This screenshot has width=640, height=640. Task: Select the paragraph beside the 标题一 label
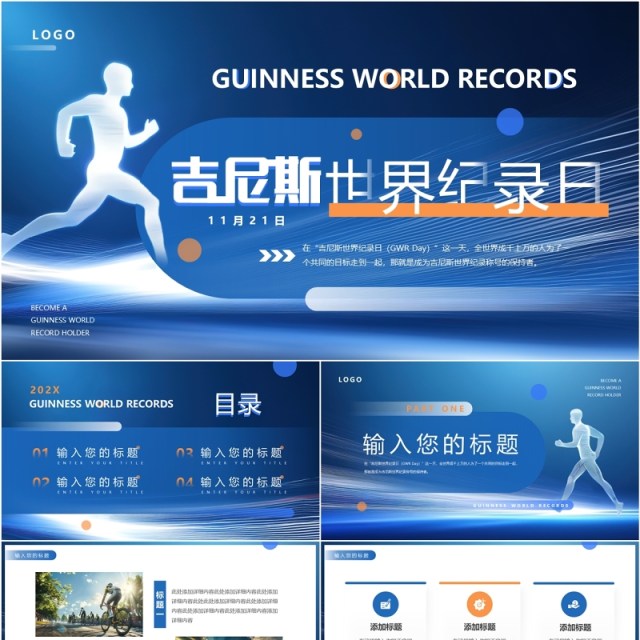(224, 606)
